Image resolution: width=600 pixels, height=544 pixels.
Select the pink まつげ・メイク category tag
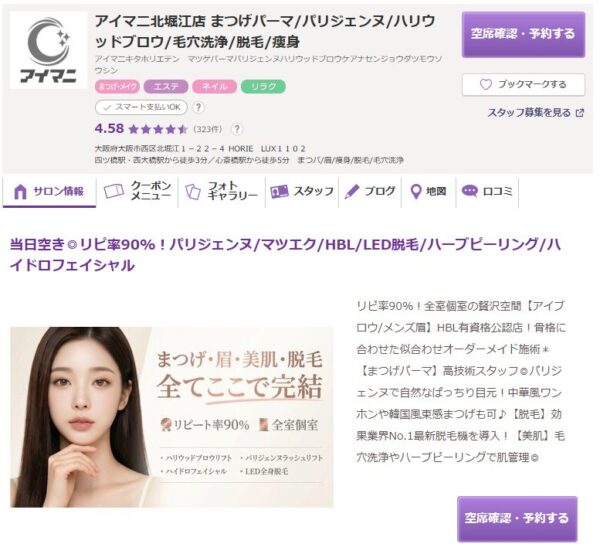[x=117, y=86]
